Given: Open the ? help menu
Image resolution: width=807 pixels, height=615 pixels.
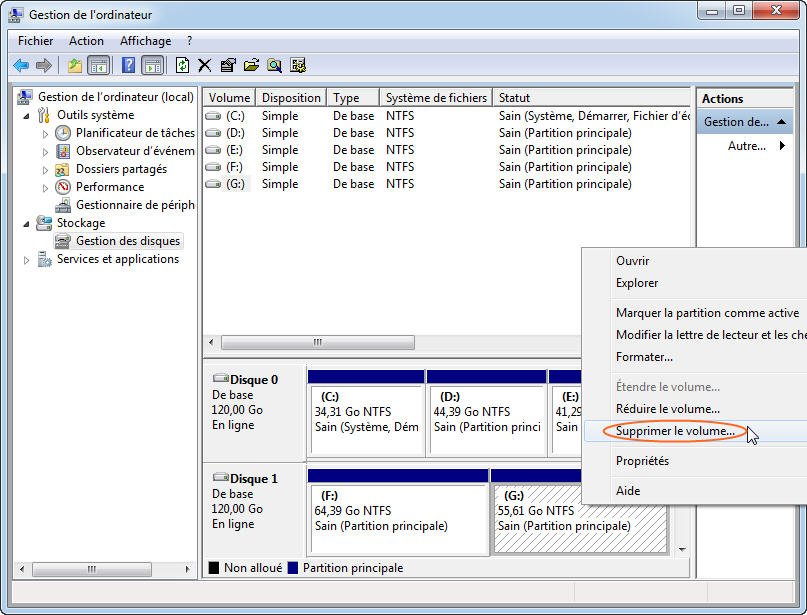Looking at the screenshot, I should tap(189, 41).
